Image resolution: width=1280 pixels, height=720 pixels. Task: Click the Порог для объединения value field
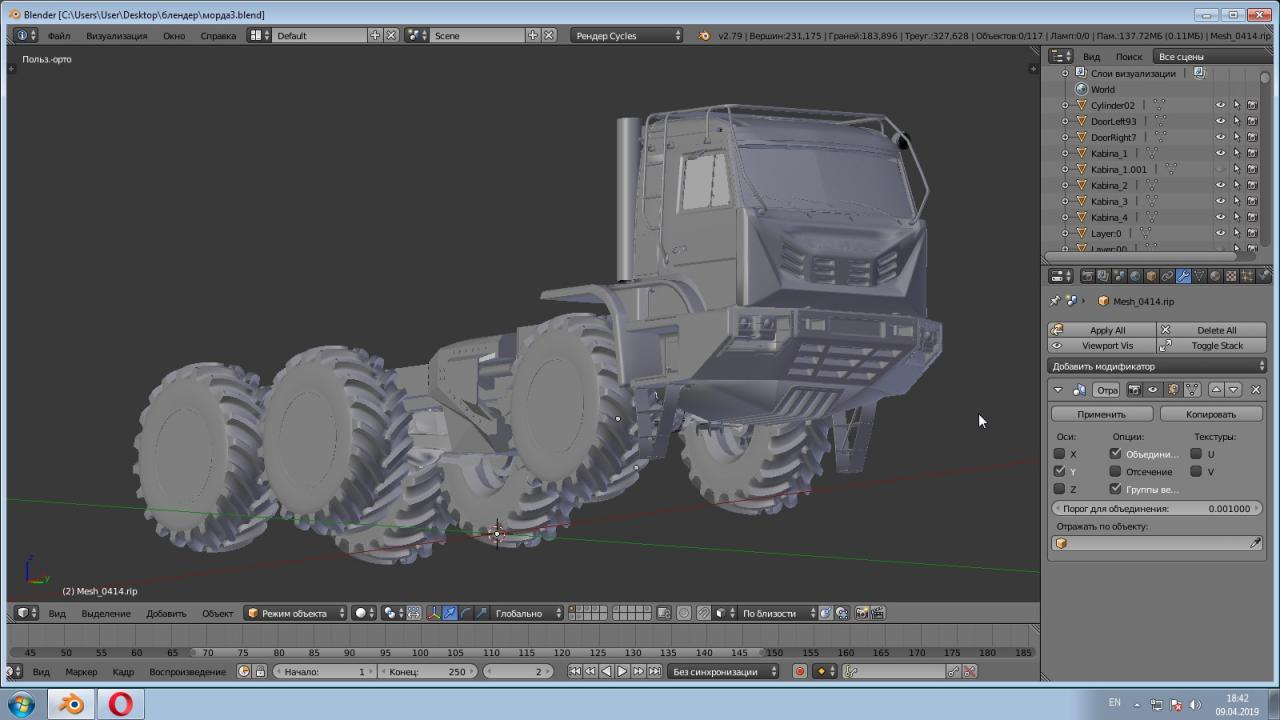point(1156,508)
